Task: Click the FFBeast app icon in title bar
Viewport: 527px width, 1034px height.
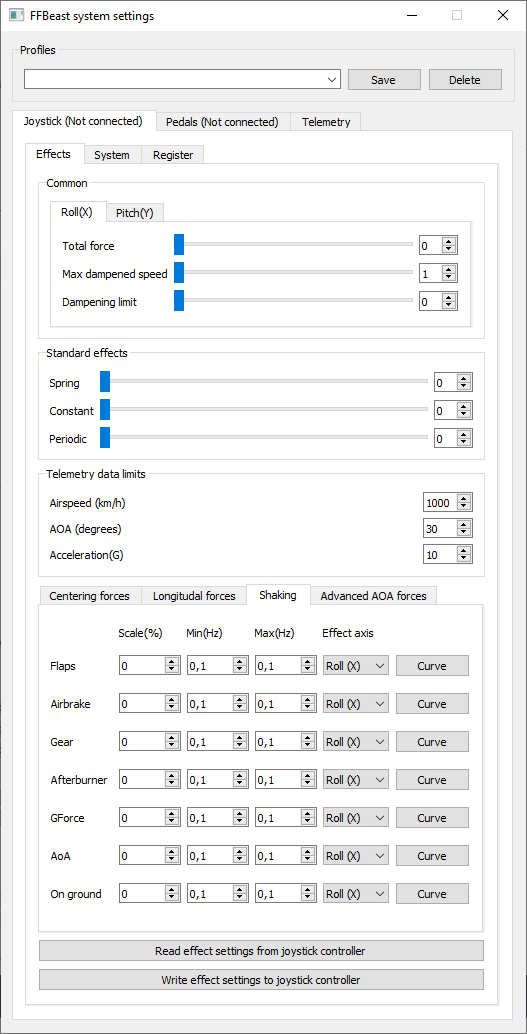Action: [x=17, y=15]
